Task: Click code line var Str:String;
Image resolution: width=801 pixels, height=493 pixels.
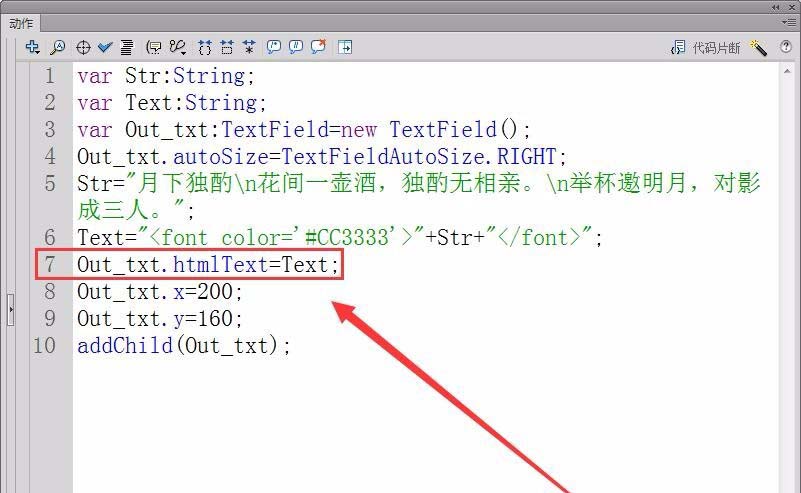Action: pyautogui.click(x=166, y=76)
